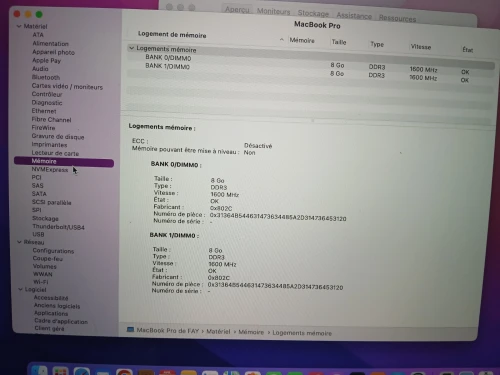Open Client géré under Logiciel
The image size is (500, 375).
(x=49, y=328)
